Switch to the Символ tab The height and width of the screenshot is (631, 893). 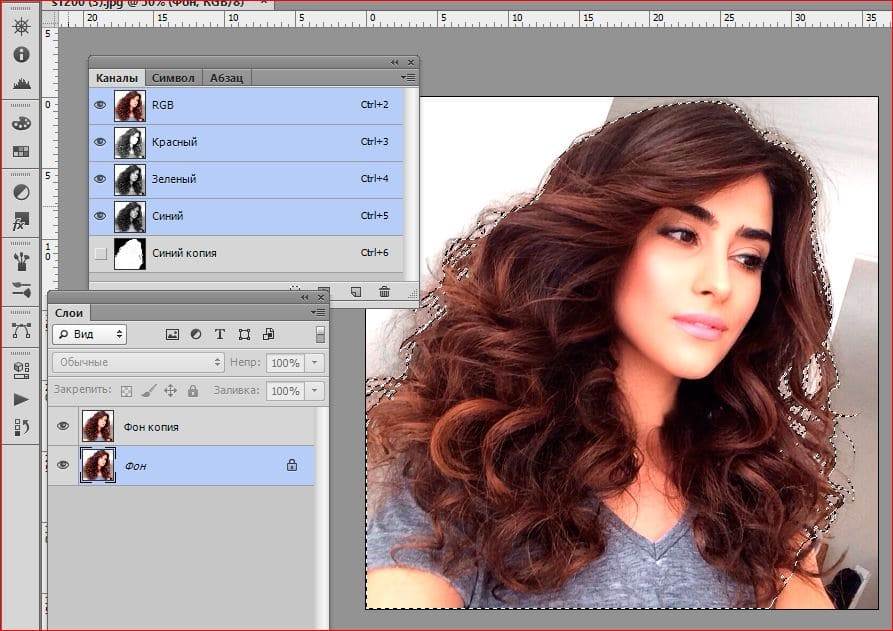pyautogui.click(x=173, y=78)
